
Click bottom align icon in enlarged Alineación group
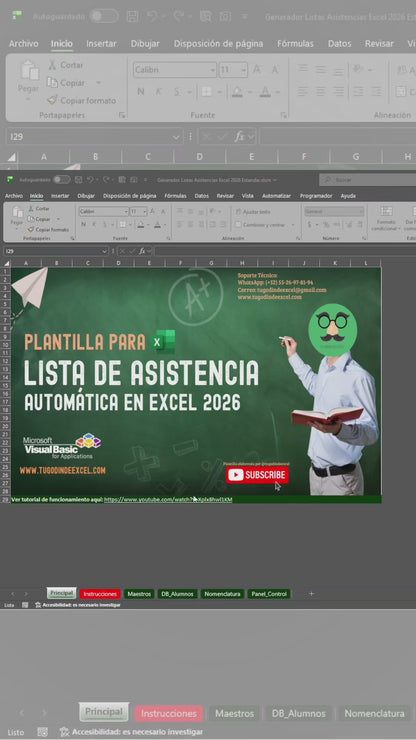click(x=339, y=70)
